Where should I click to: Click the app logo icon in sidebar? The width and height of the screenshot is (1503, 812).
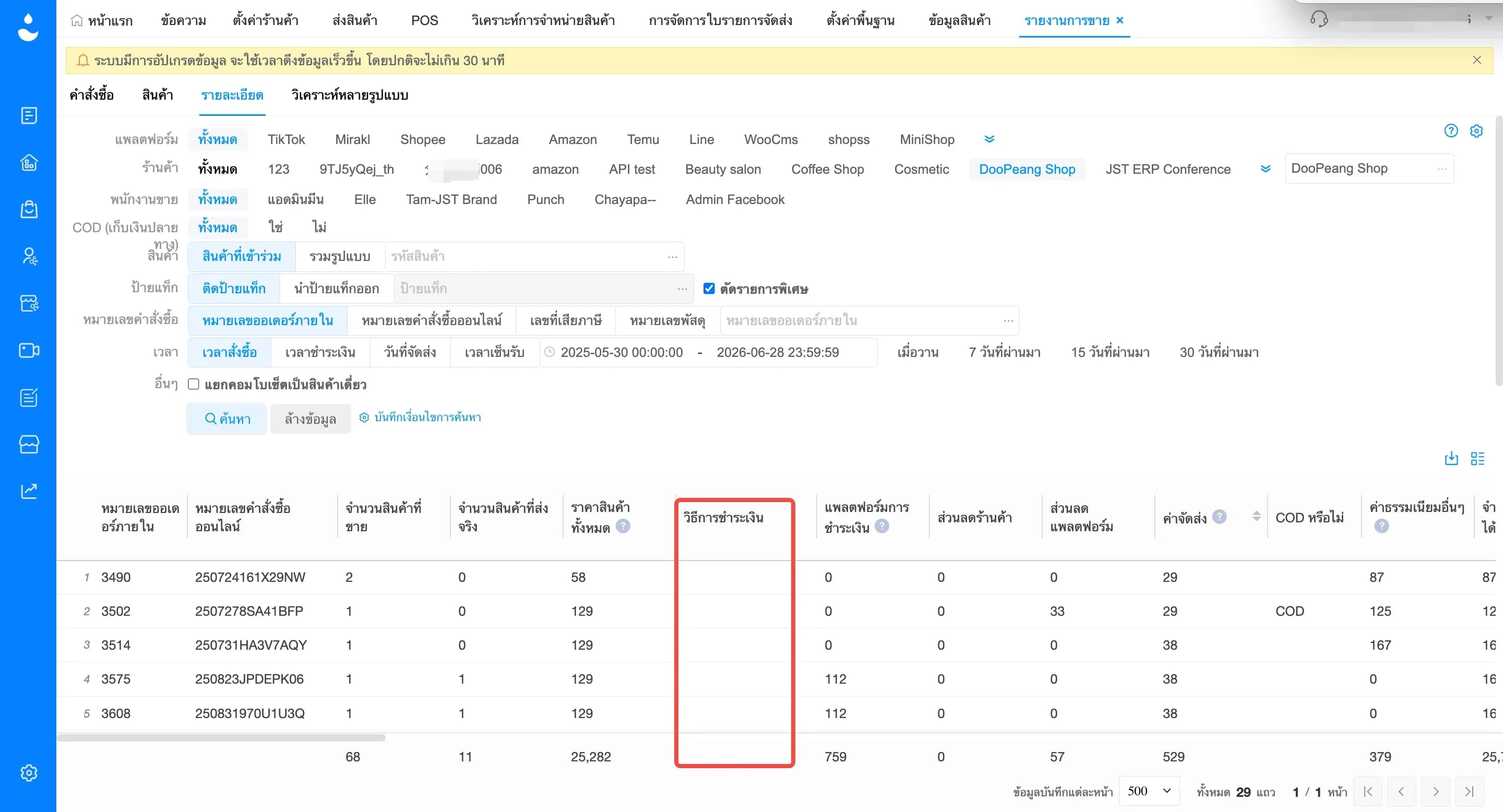tap(28, 28)
